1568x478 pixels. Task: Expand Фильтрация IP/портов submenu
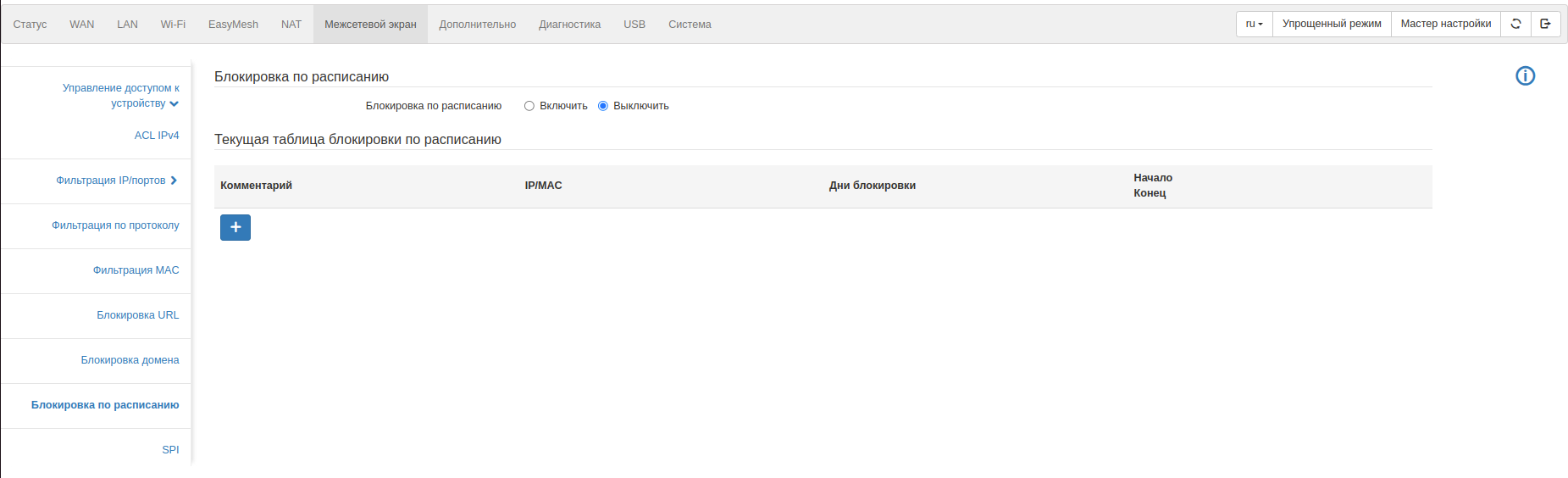(x=116, y=181)
